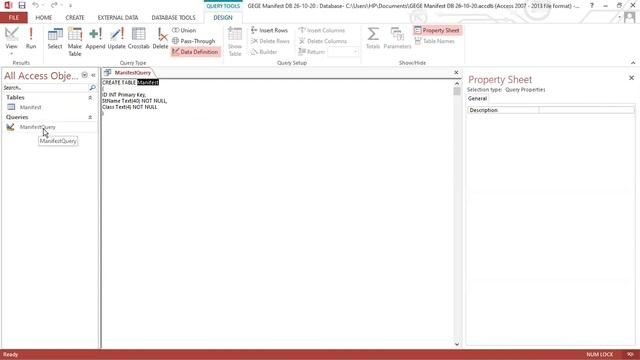Click the 'ID INT Primary Key' SQL line

pyautogui.click(x=124, y=95)
